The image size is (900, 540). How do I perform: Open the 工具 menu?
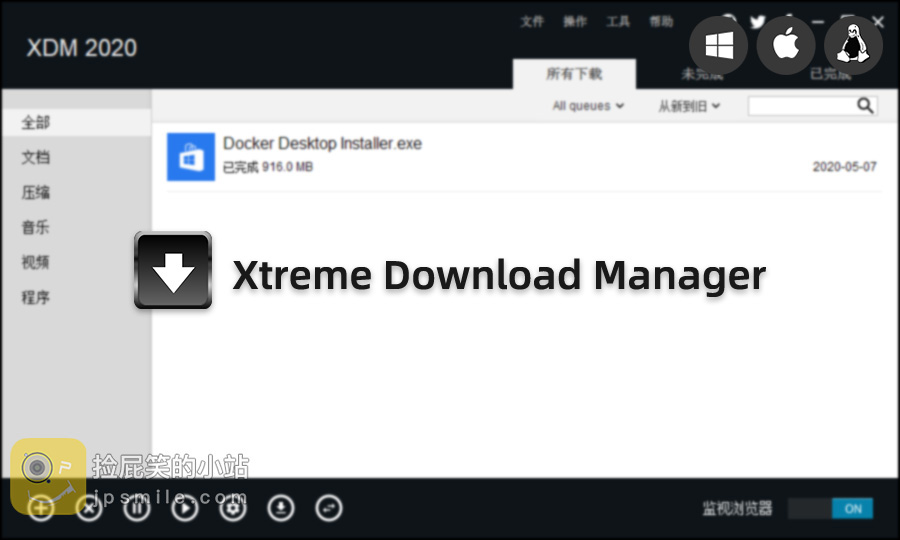click(618, 22)
